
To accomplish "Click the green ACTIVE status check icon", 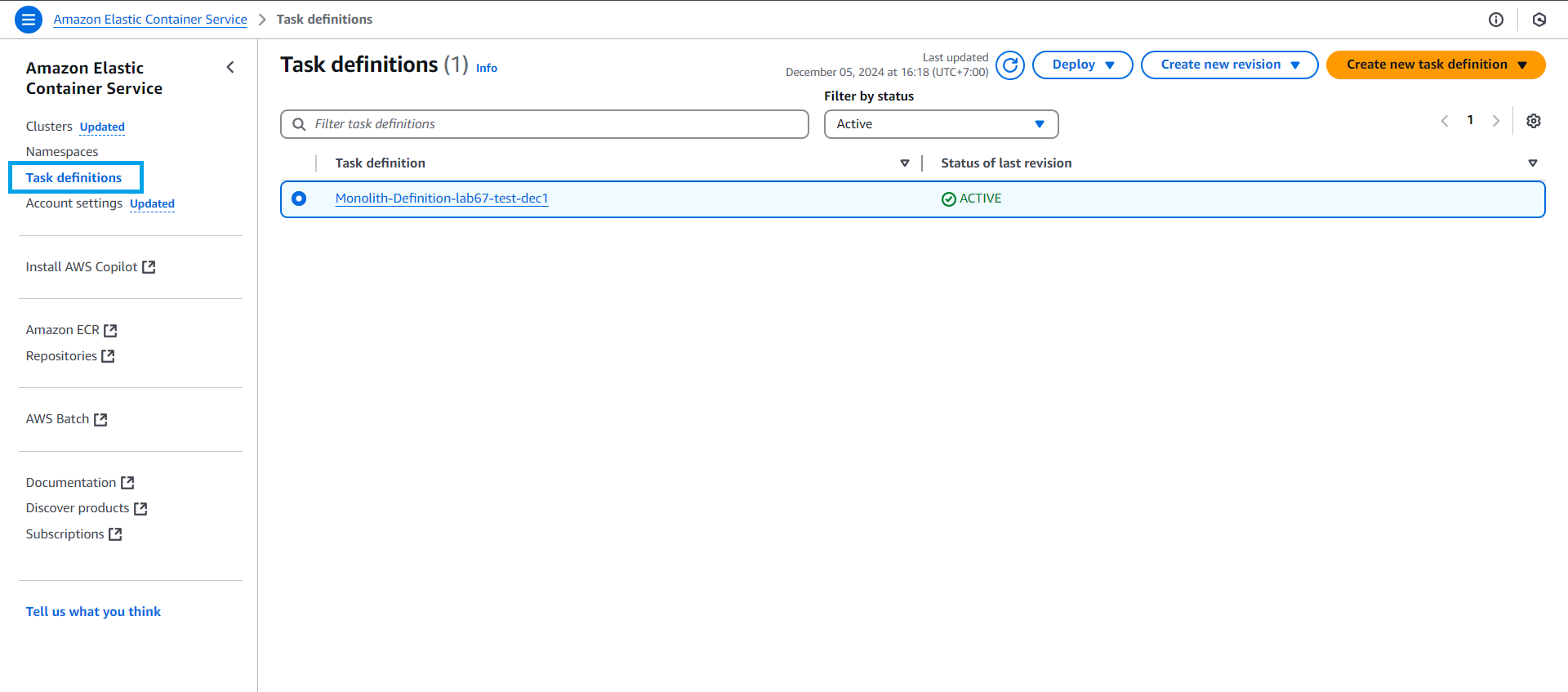I will coord(948,199).
